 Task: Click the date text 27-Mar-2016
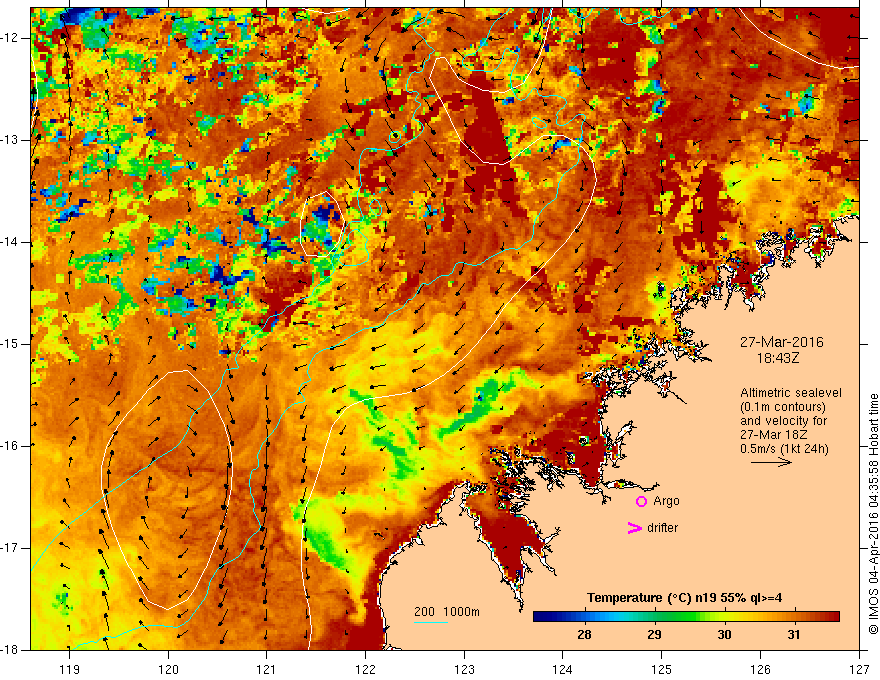coord(781,342)
